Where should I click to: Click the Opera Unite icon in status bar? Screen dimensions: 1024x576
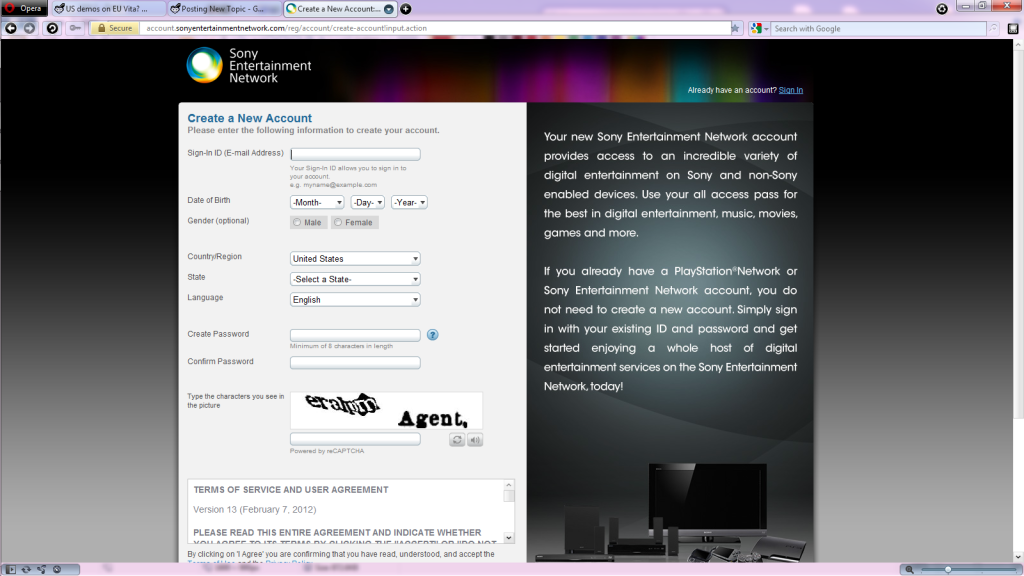(42, 569)
